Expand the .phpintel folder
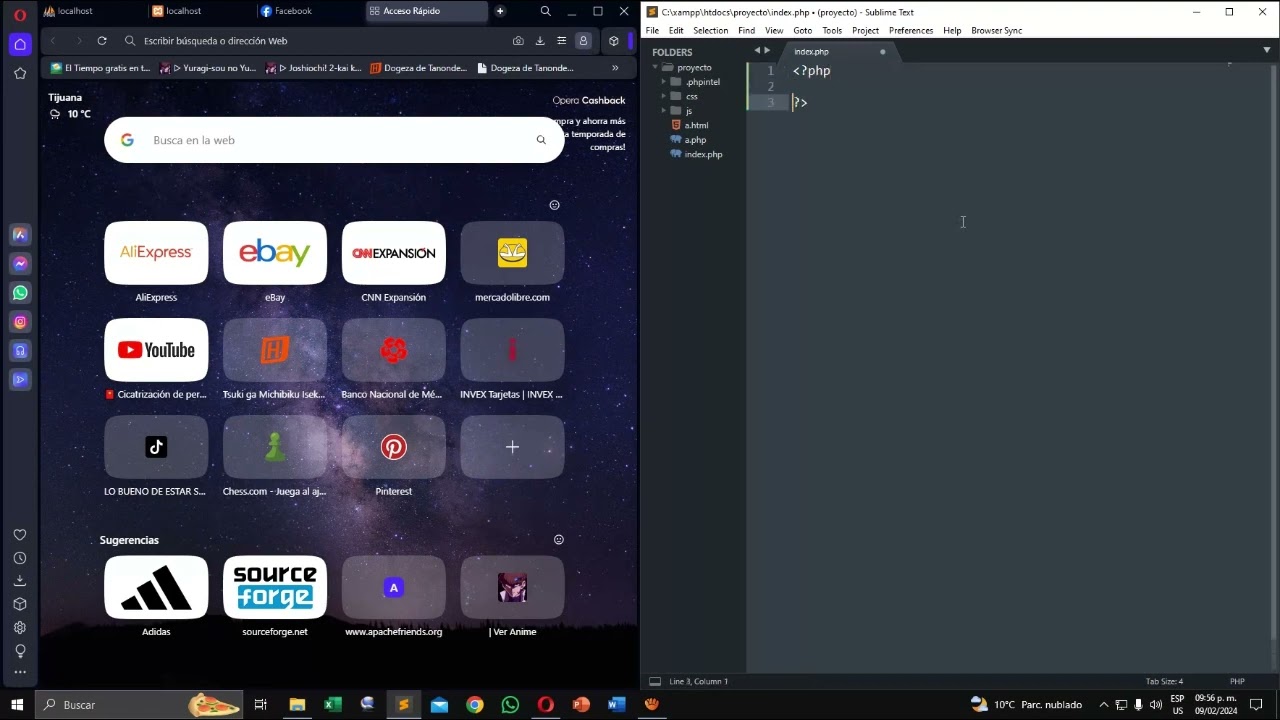Image resolution: width=1280 pixels, height=720 pixels. [x=664, y=82]
